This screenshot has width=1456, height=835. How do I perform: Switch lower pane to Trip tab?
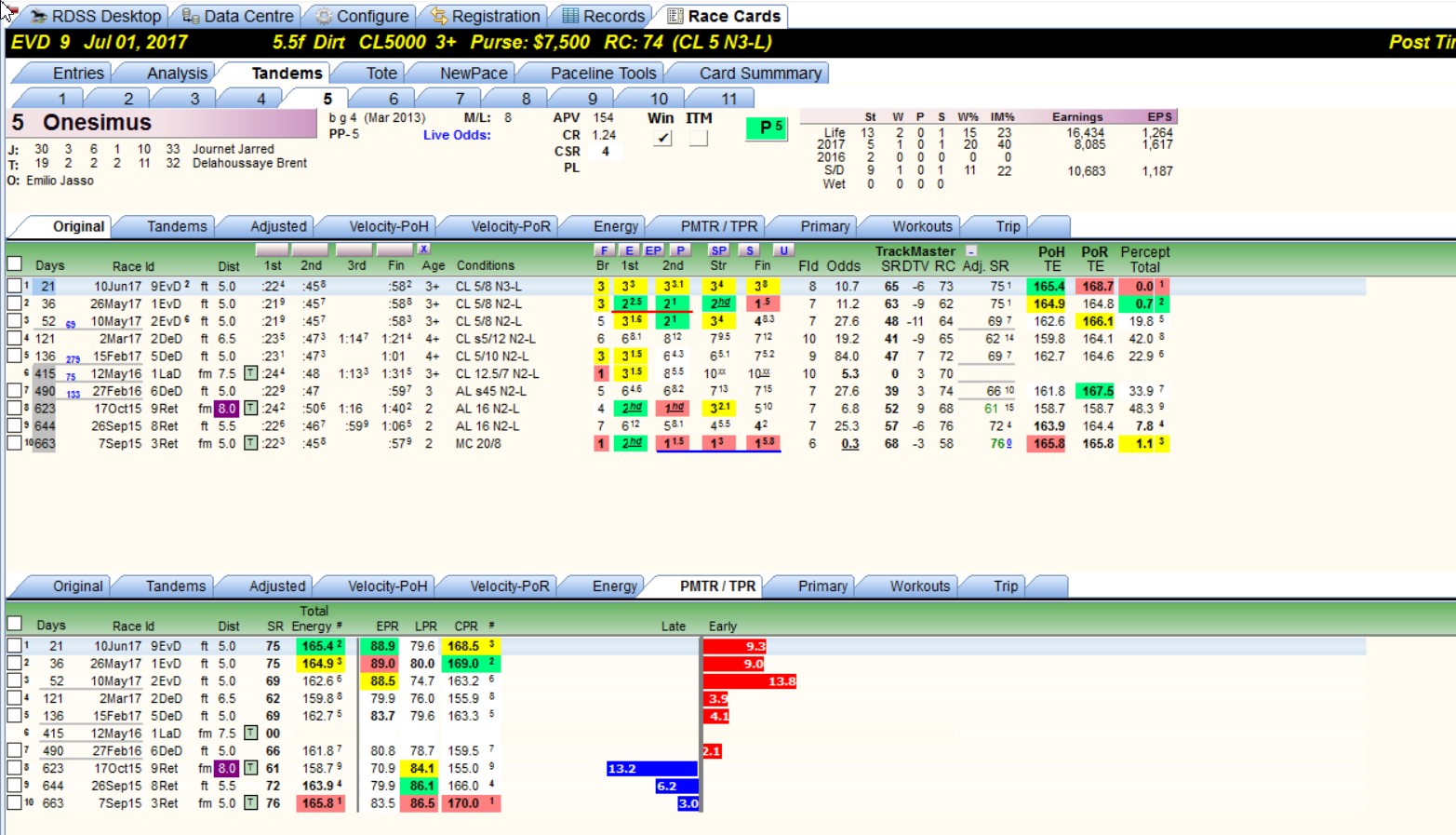point(1006,586)
